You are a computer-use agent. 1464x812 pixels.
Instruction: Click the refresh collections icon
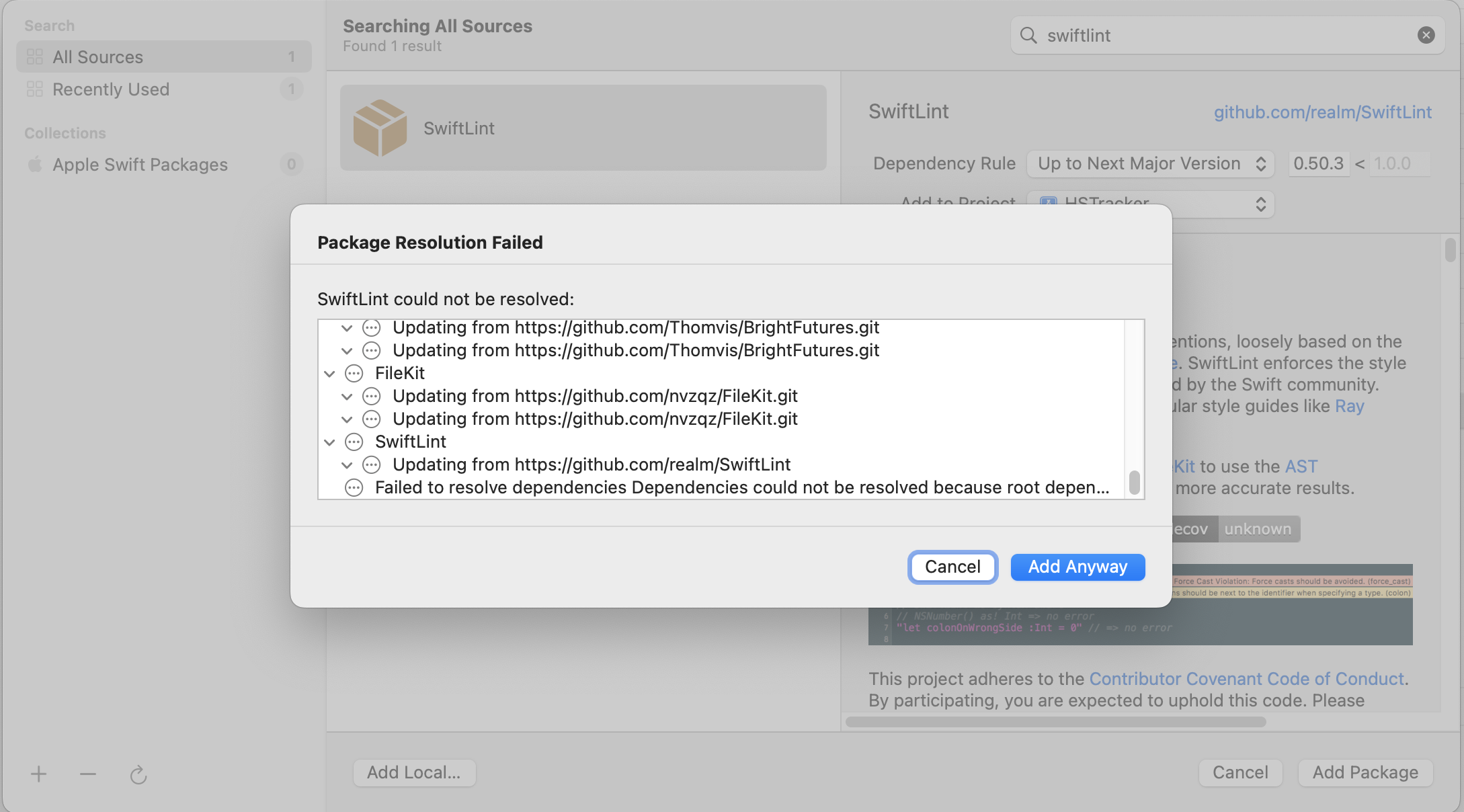point(138,775)
